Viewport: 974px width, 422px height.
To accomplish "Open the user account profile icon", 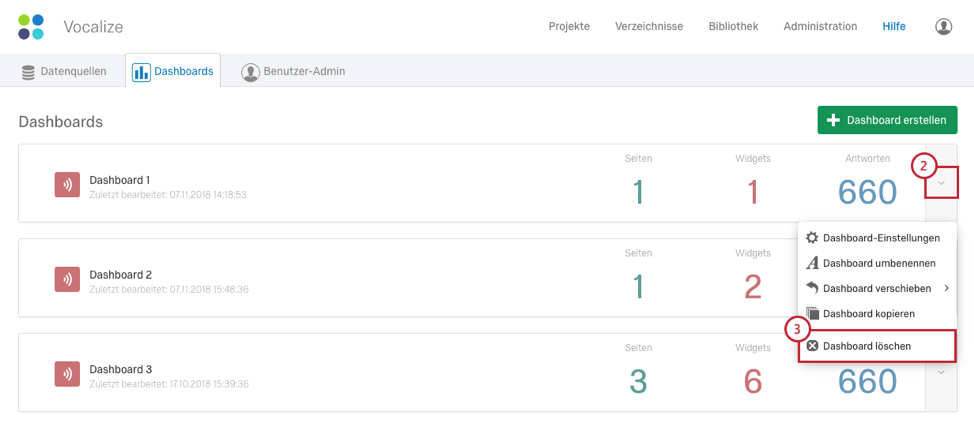I will (943, 27).
